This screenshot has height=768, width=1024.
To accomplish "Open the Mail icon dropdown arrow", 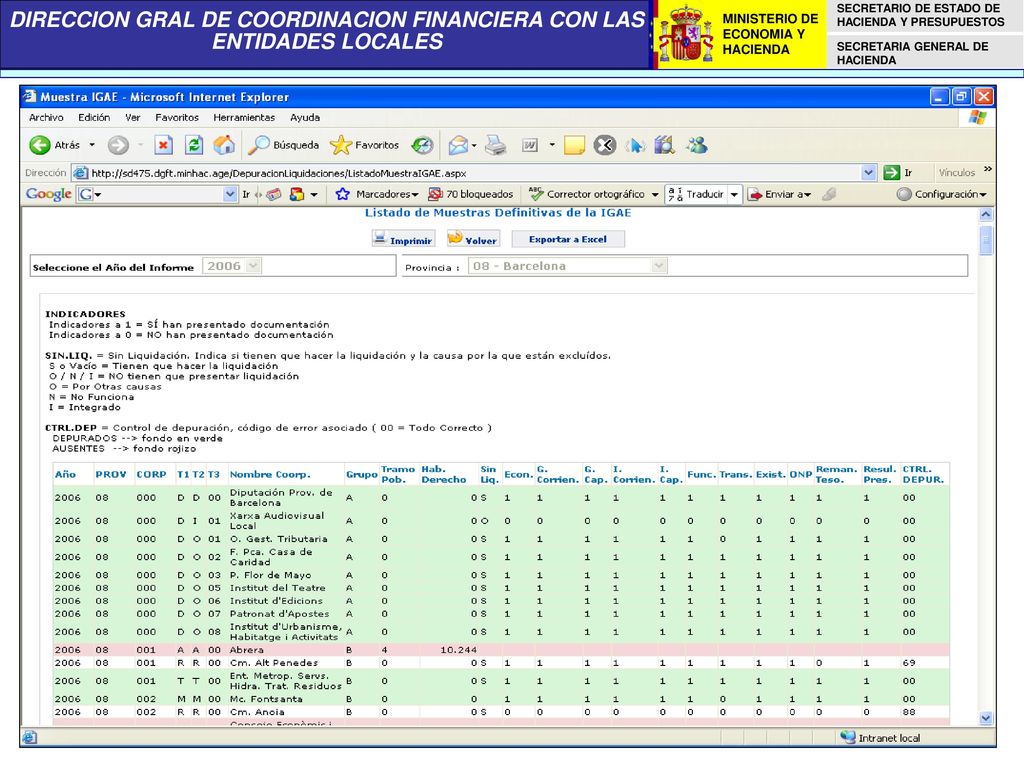I will click(474, 145).
